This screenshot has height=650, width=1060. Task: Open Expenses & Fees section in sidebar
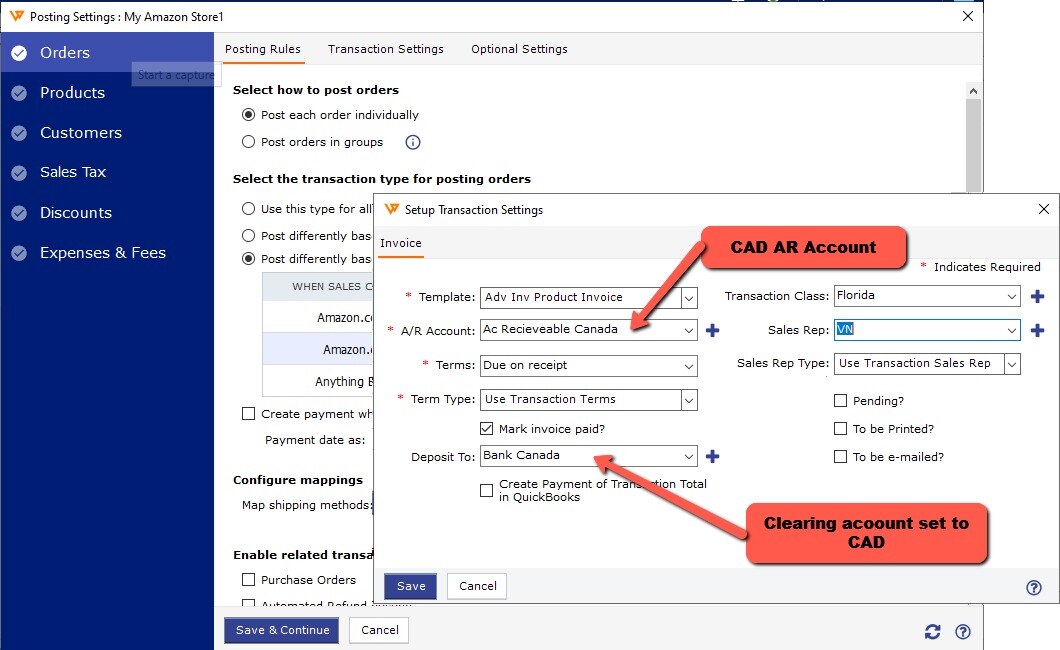point(107,253)
